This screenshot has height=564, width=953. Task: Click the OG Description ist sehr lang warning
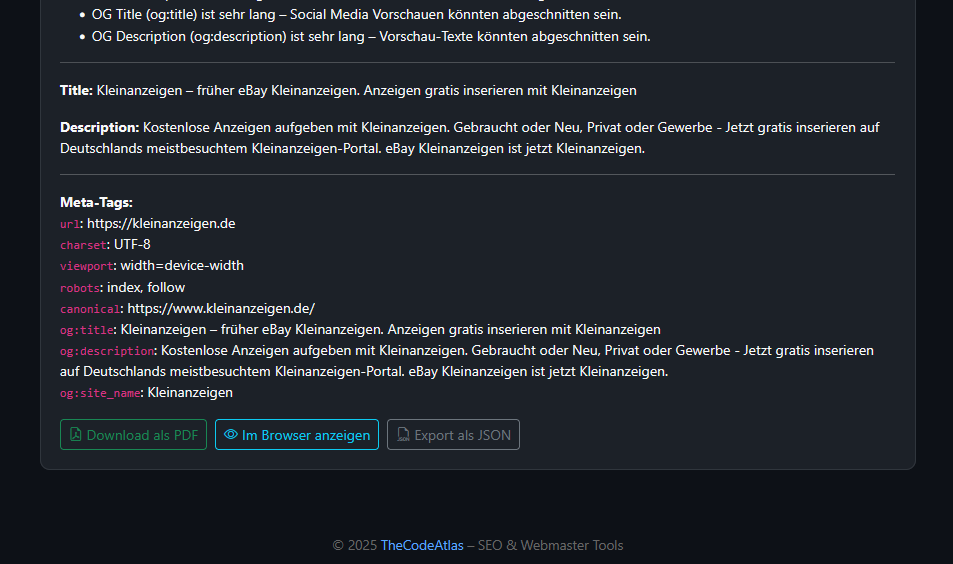pos(371,36)
